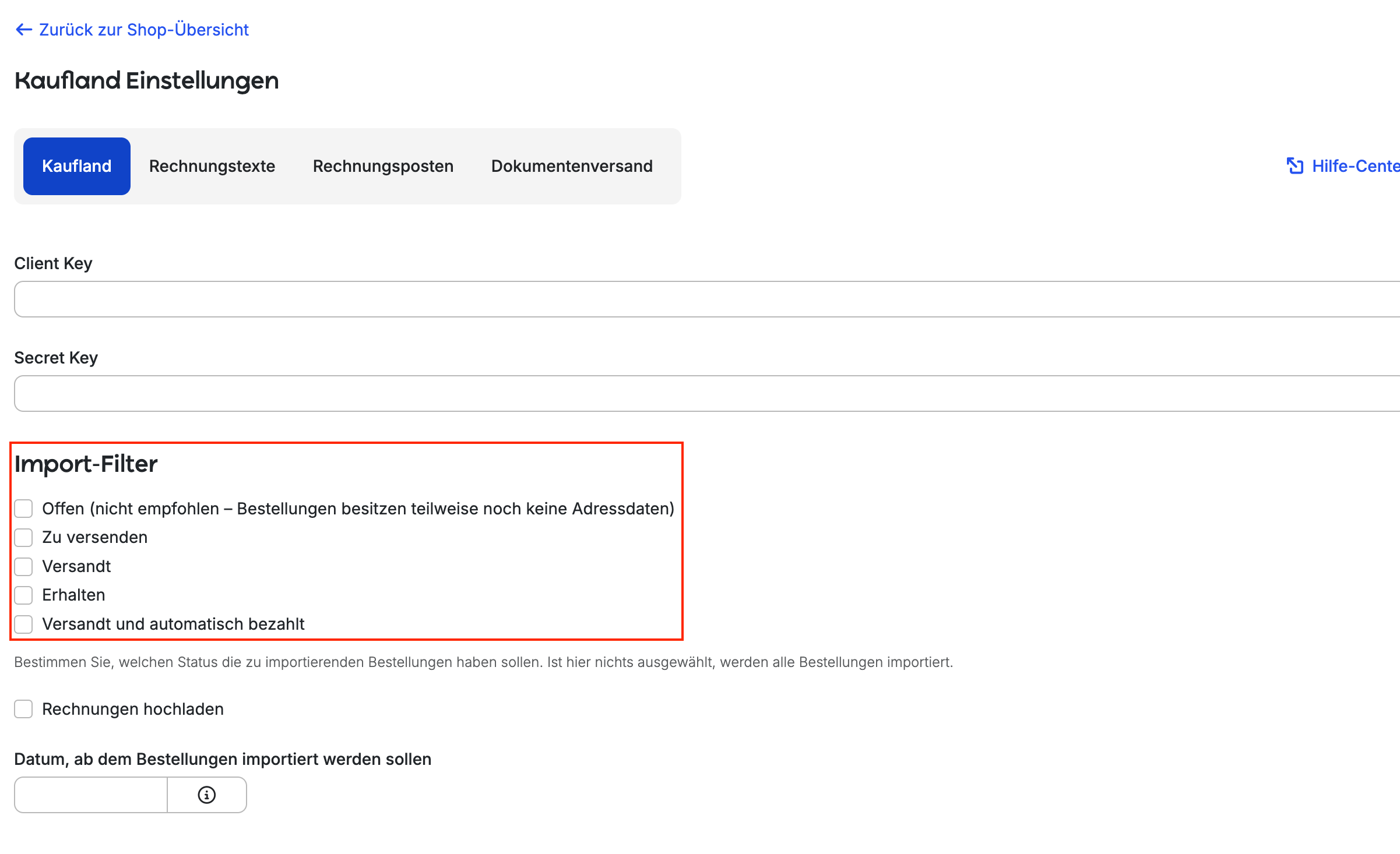Switch to the Rechnungstexte tab
Viewport: 1400px width, 854px height.
coord(212,166)
